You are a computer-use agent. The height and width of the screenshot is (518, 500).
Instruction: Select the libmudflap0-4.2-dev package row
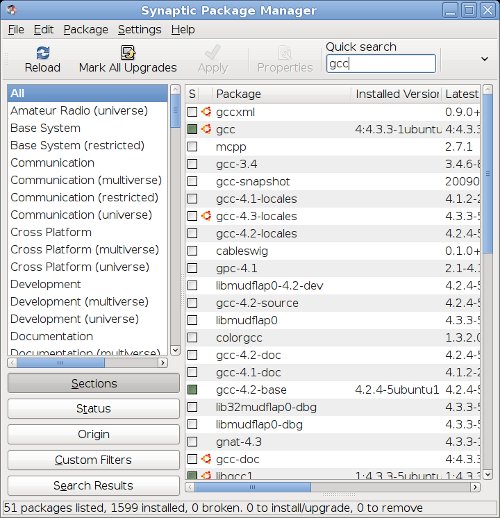point(333,286)
